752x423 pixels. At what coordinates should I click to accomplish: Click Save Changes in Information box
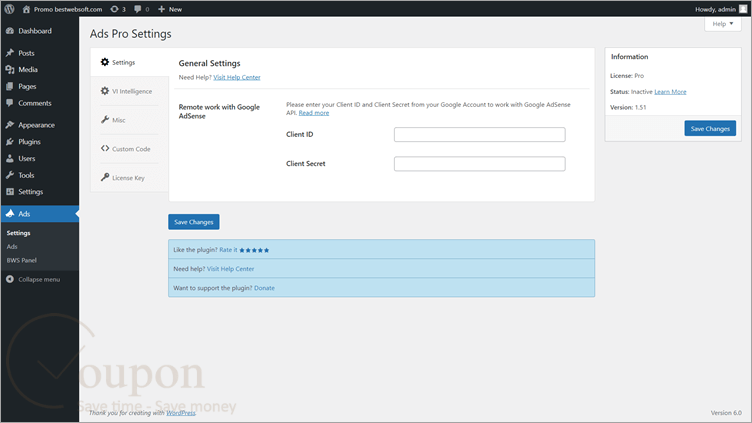pos(710,129)
